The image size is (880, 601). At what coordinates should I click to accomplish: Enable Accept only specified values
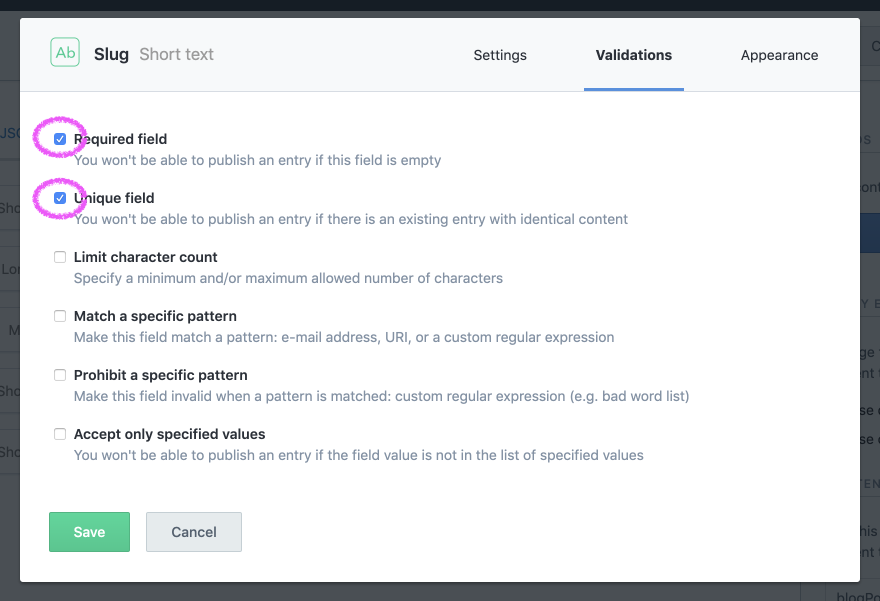tap(59, 433)
